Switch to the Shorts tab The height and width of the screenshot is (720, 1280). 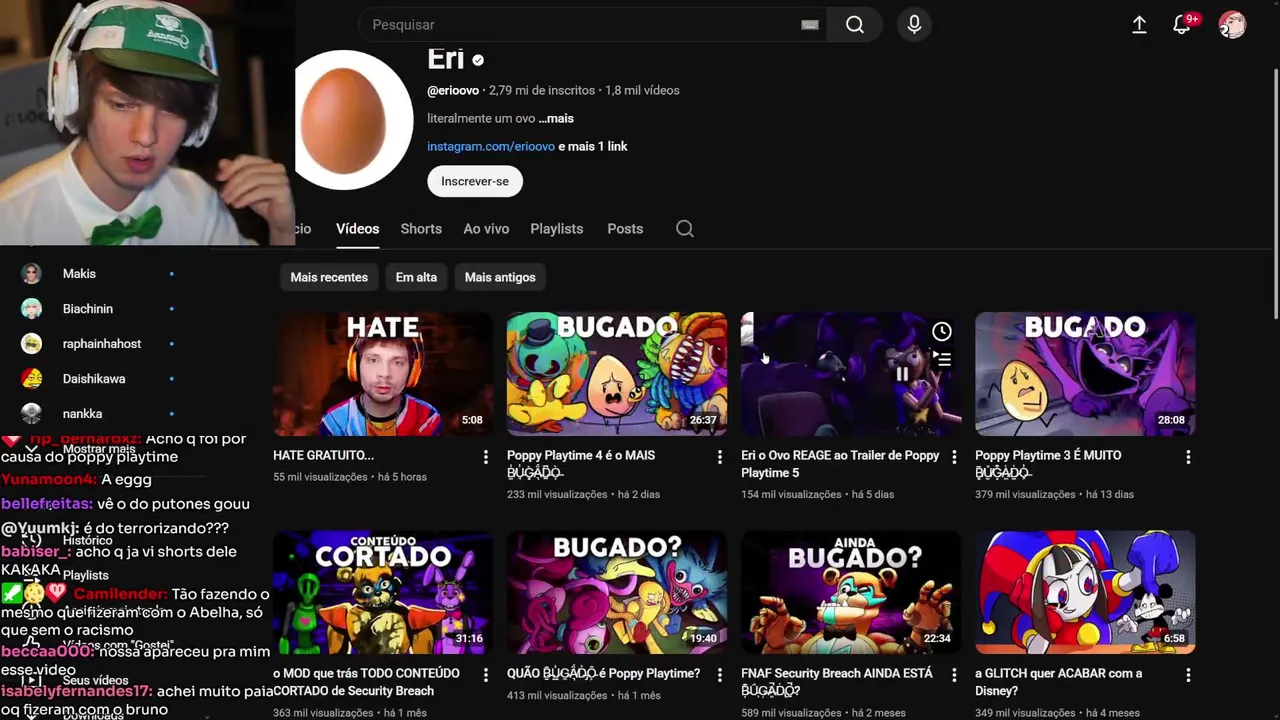421,229
